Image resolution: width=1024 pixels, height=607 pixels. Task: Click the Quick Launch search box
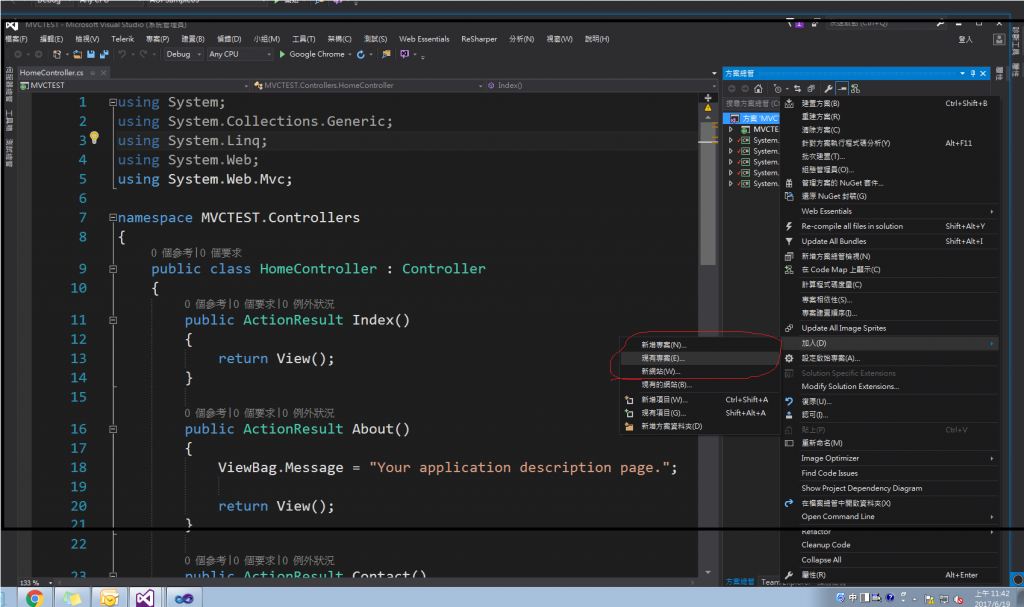coord(886,24)
